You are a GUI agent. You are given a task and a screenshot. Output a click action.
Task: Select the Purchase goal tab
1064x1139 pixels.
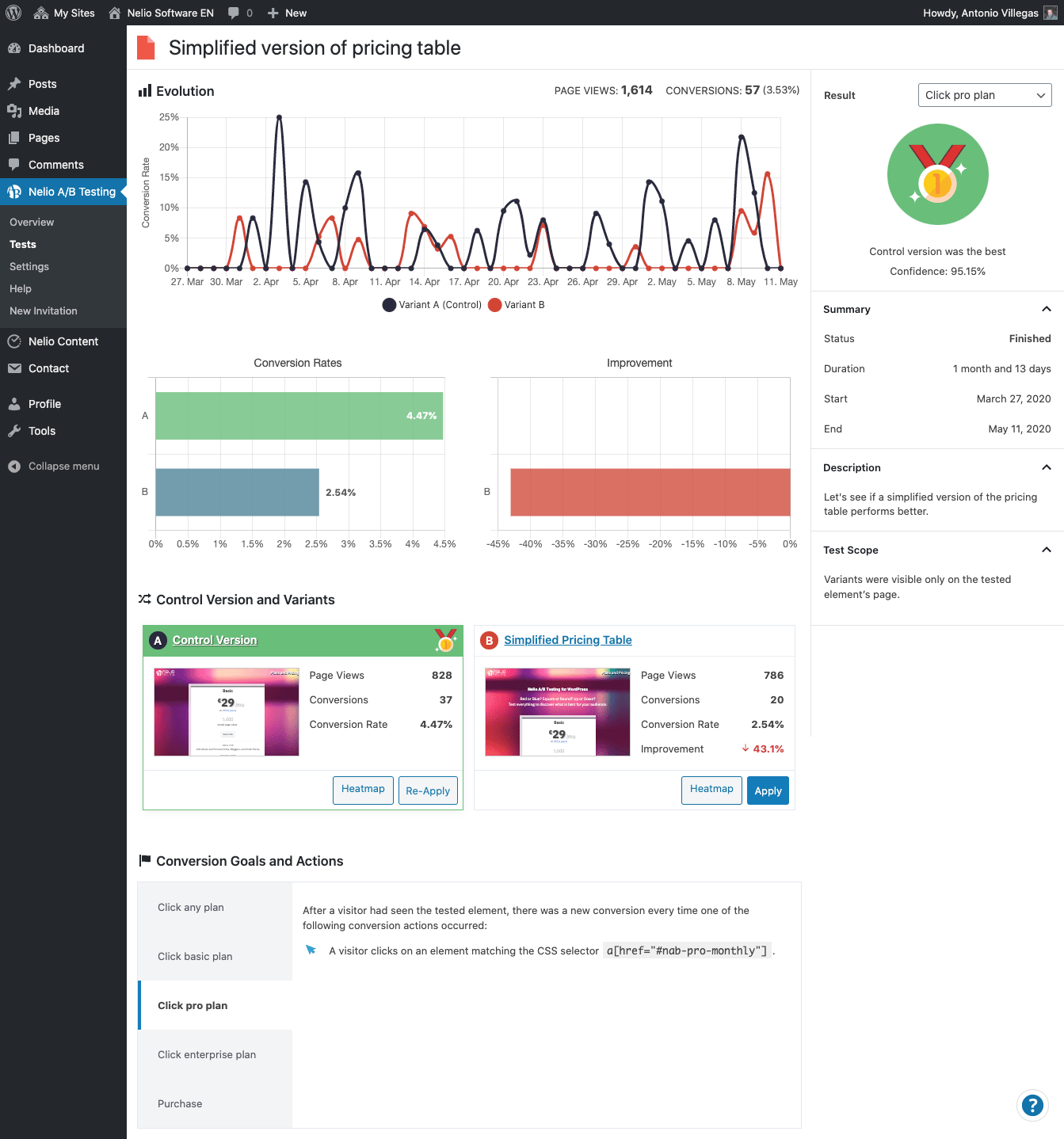(x=215, y=1103)
